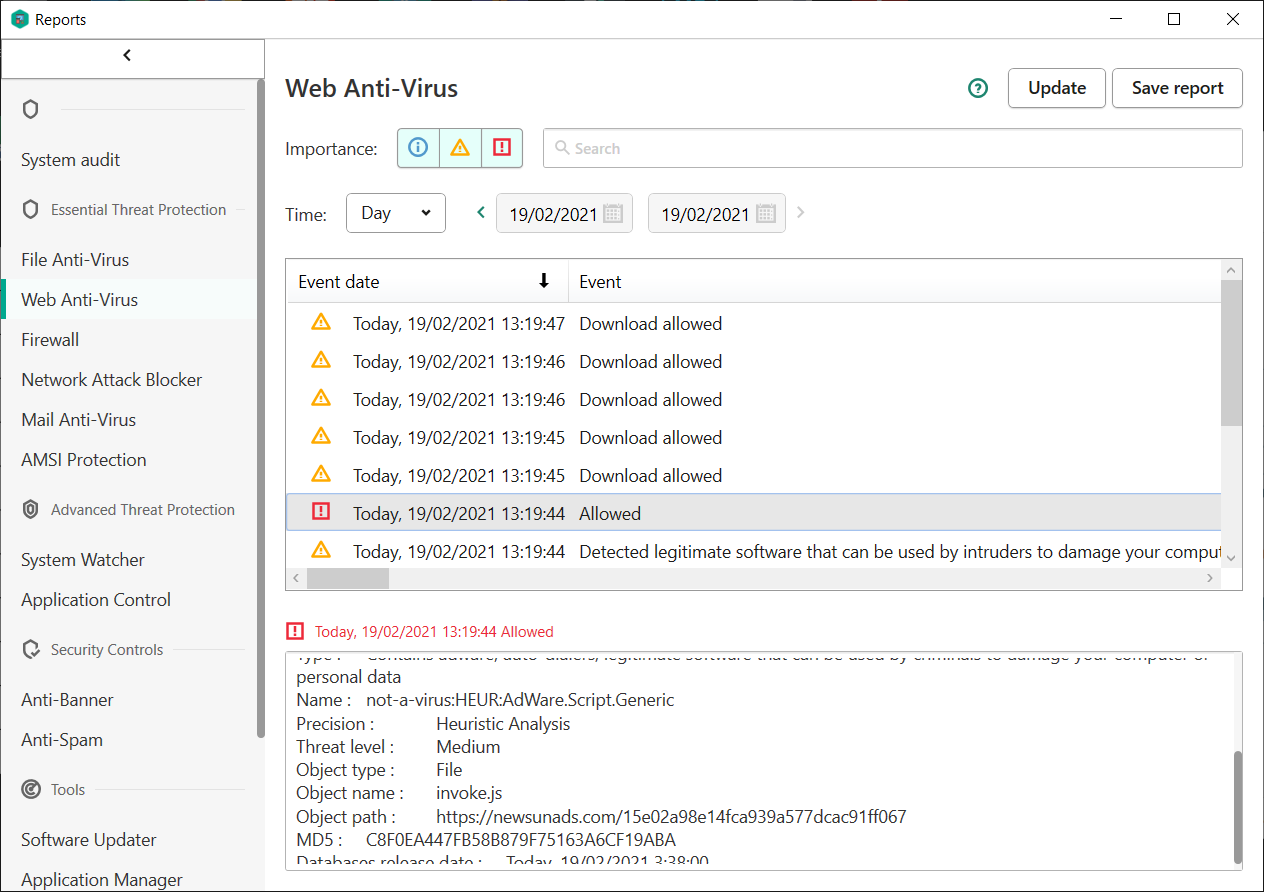Open the System Watcher report
Image resolution: width=1264 pixels, height=892 pixels.
(x=83, y=560)
